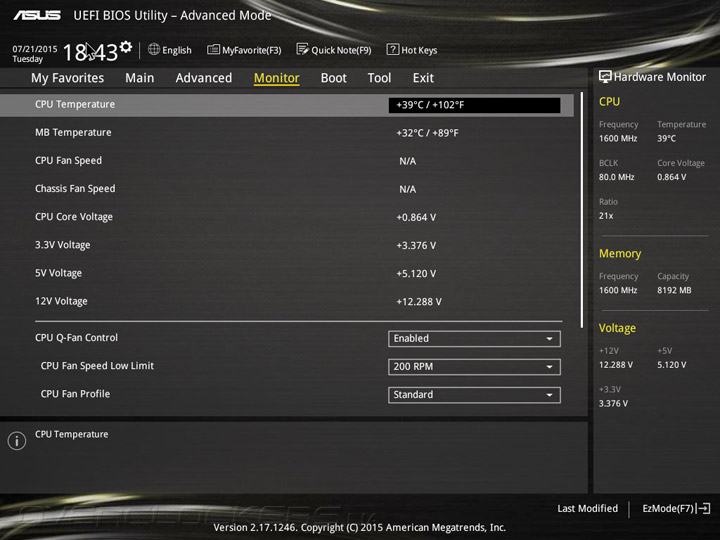Go to the Boot tab
The width and height of the screenshot is (720, 540).
click(333, 78)
